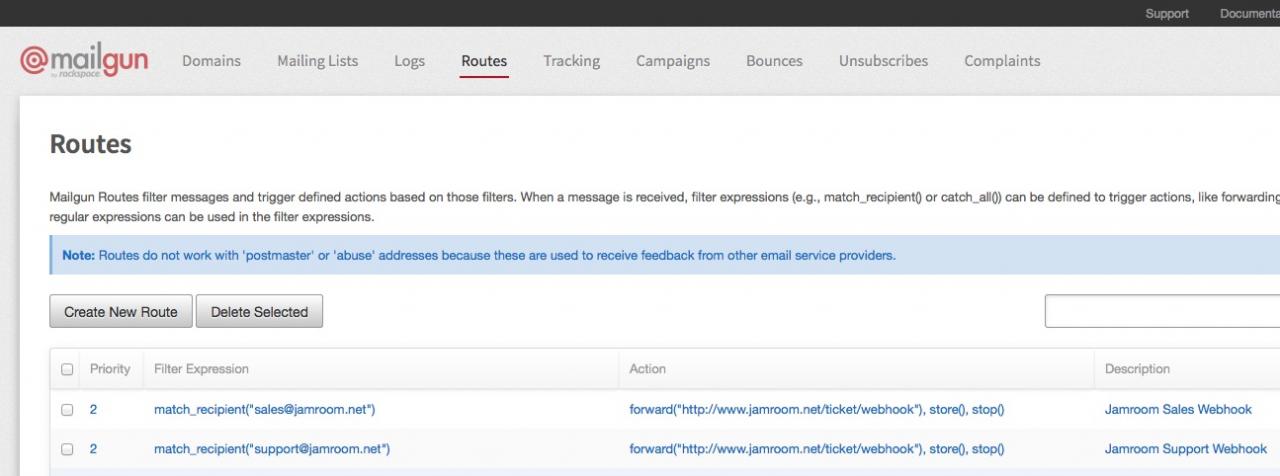
Task: Toggle the select-all routes checkbox
Action: click(x=67, y=369)
